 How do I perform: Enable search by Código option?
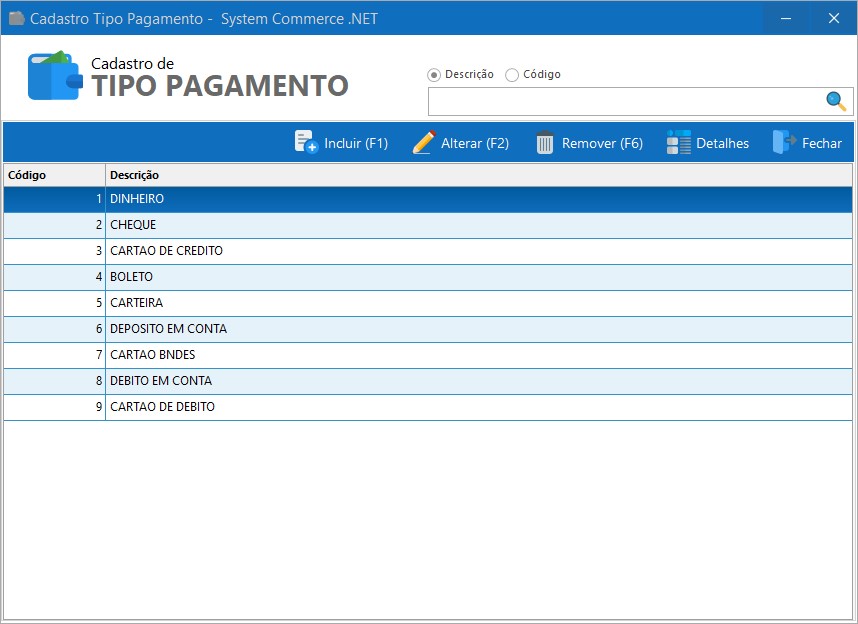pyautogui.click(x=511, y=74)
